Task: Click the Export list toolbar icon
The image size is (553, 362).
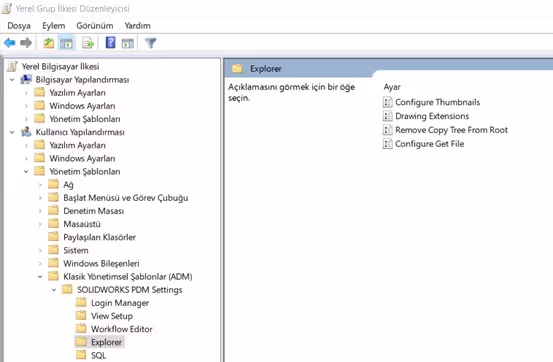Action: (88, 43)
